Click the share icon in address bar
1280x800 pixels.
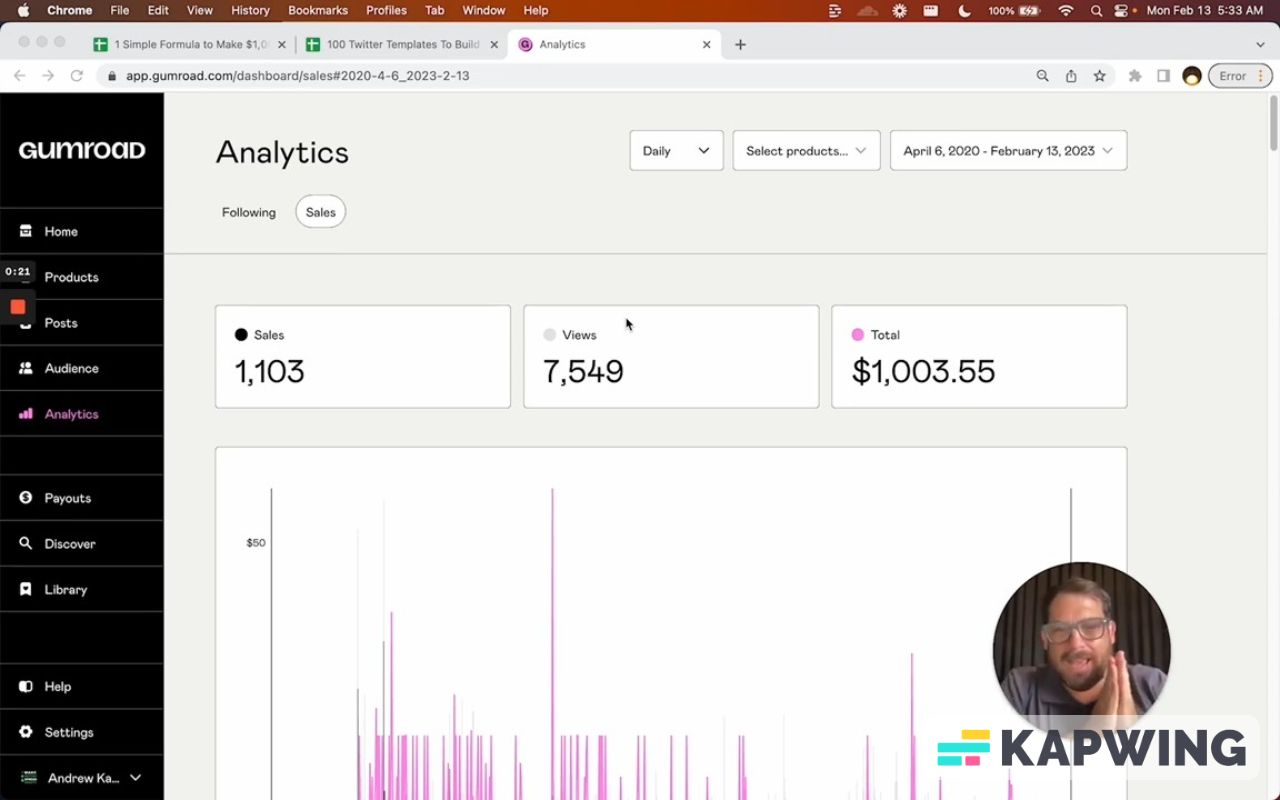pos(1071,76)
